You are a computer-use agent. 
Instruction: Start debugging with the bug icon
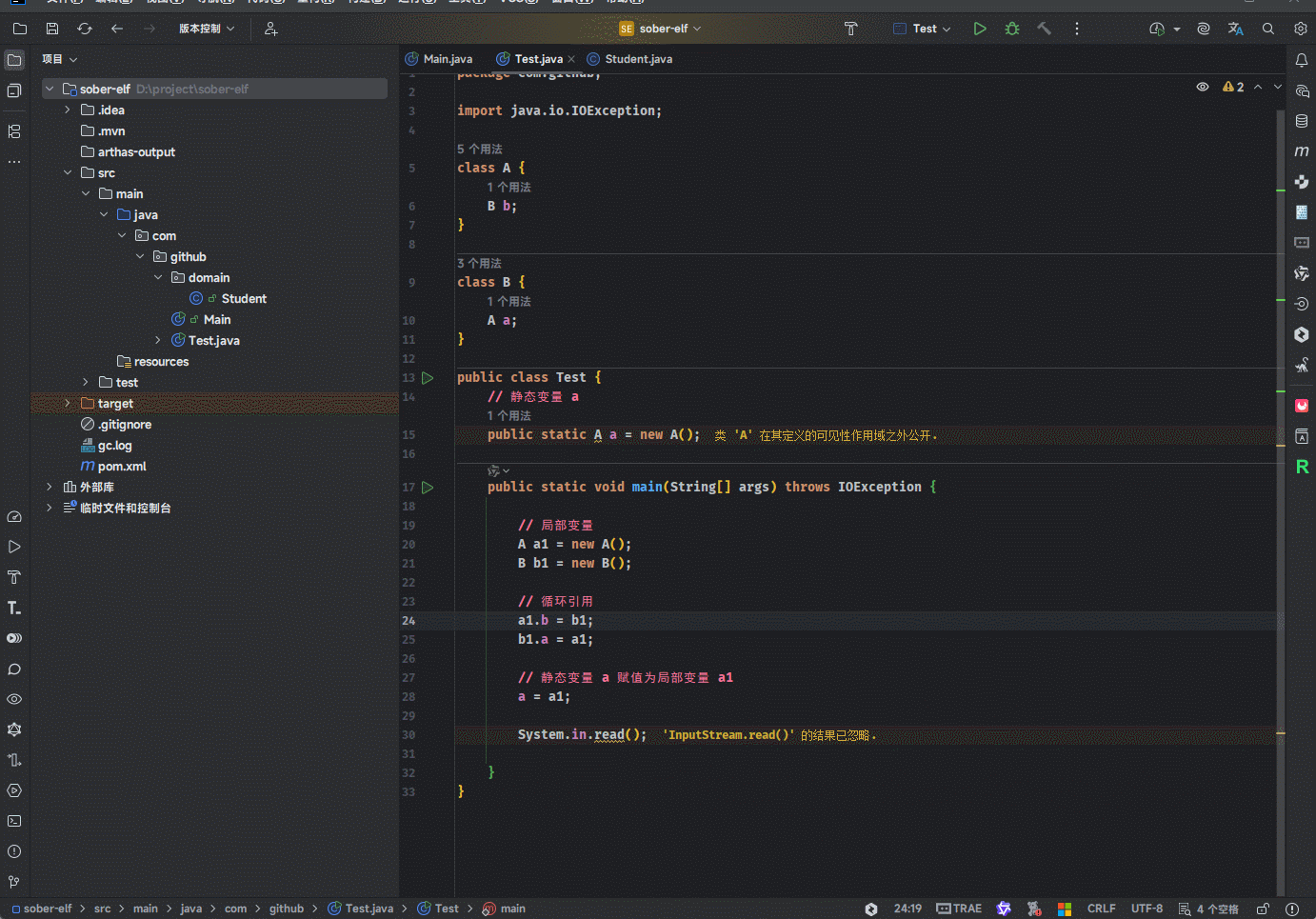(1011, 29)
